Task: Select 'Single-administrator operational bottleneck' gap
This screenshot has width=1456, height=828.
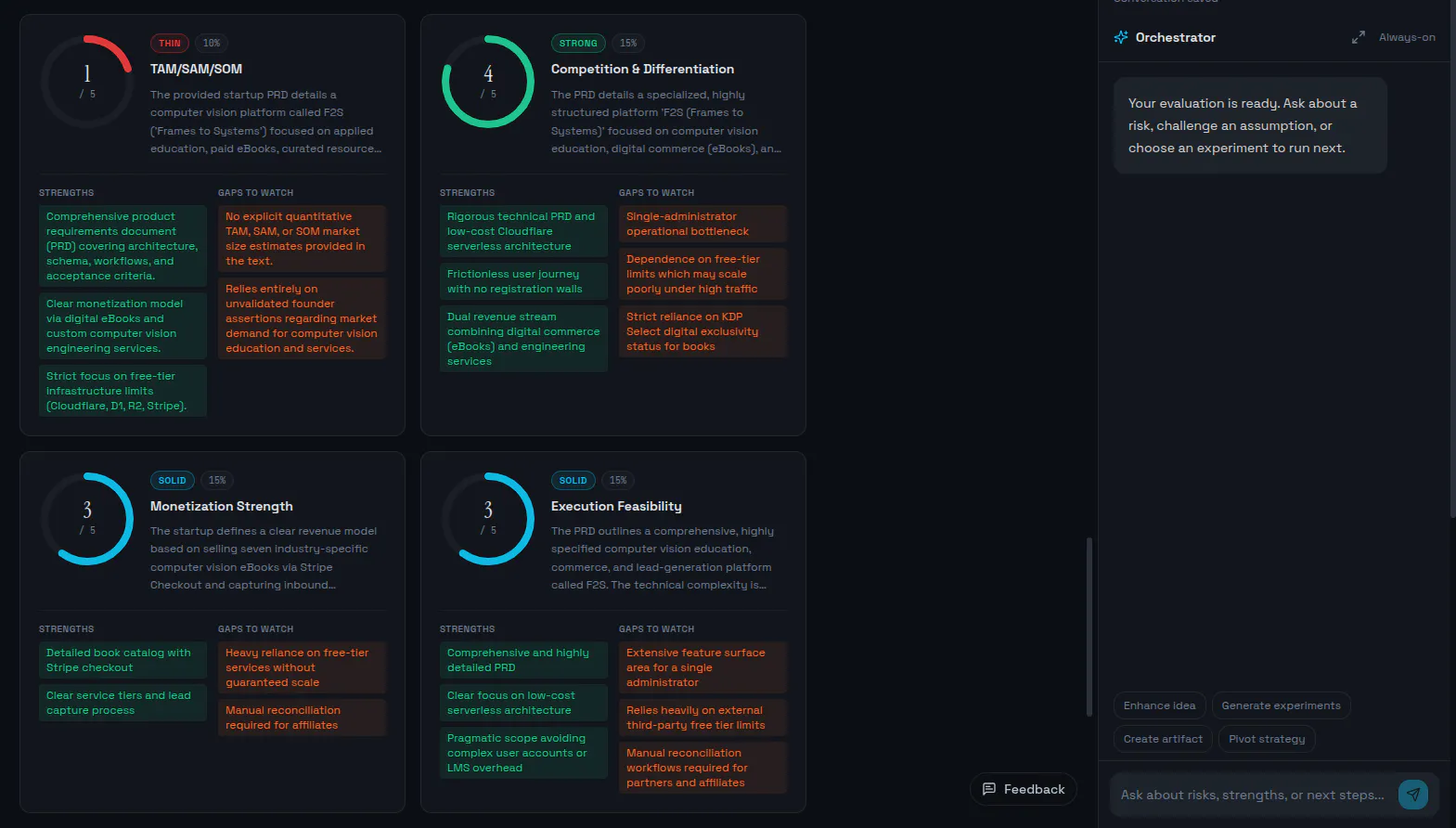Action: [x=702, y=224]
